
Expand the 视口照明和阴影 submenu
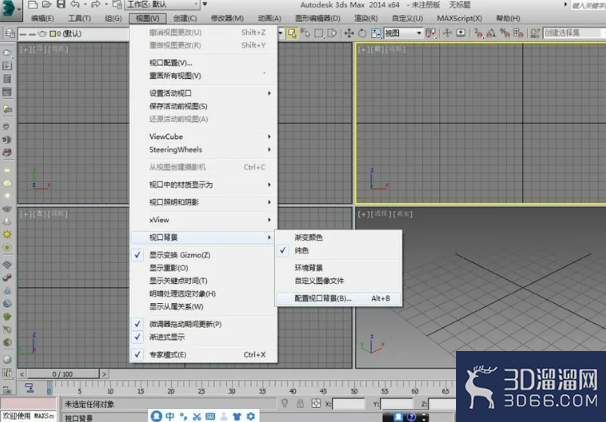(204, 202)
